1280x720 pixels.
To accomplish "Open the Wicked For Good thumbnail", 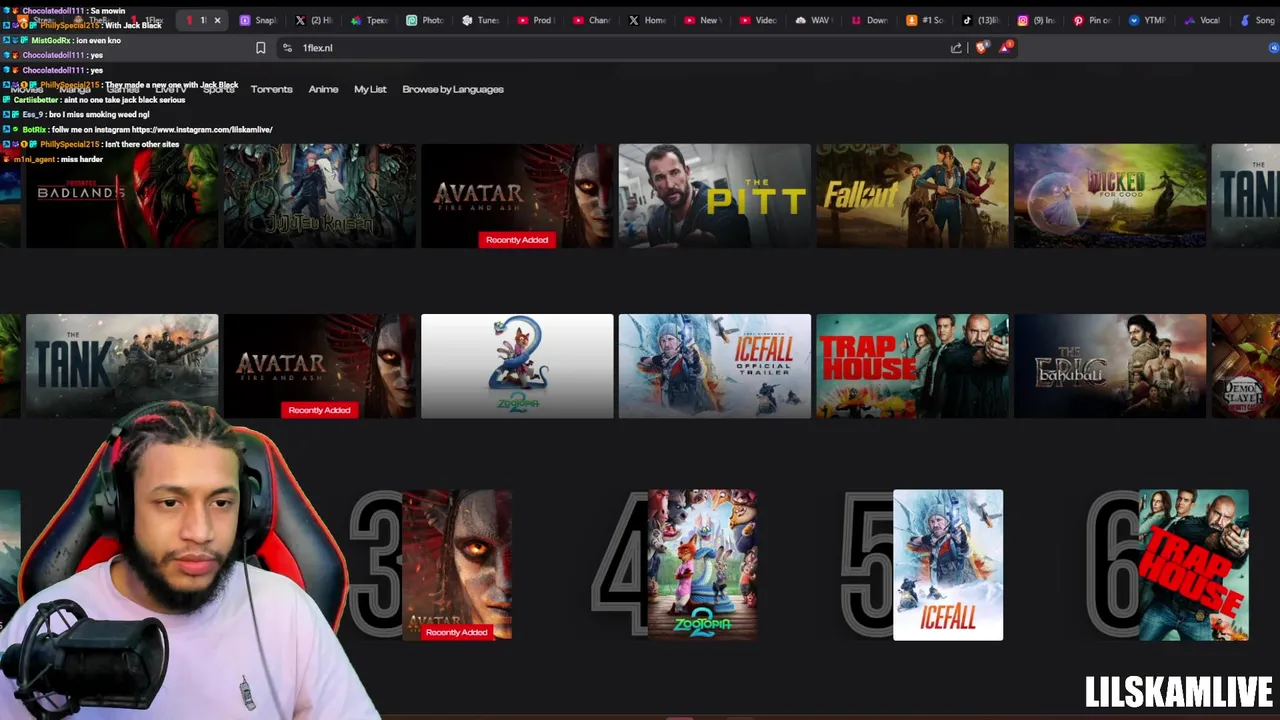I will pyautogui.click(x=1110, y=196).
